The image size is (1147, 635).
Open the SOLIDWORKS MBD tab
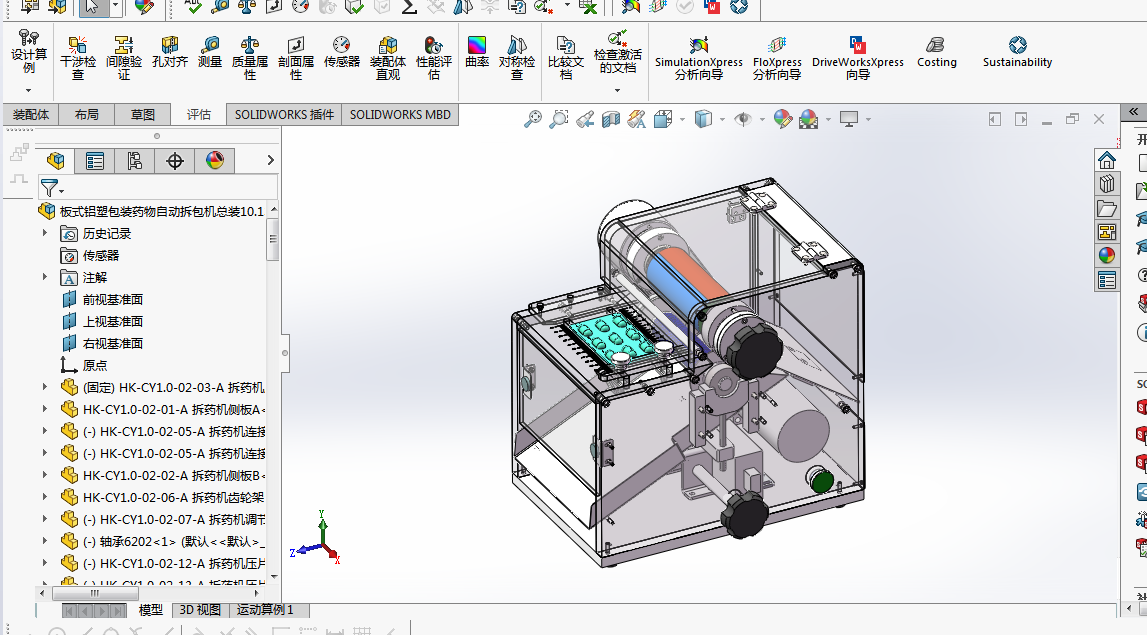[400, 114]
